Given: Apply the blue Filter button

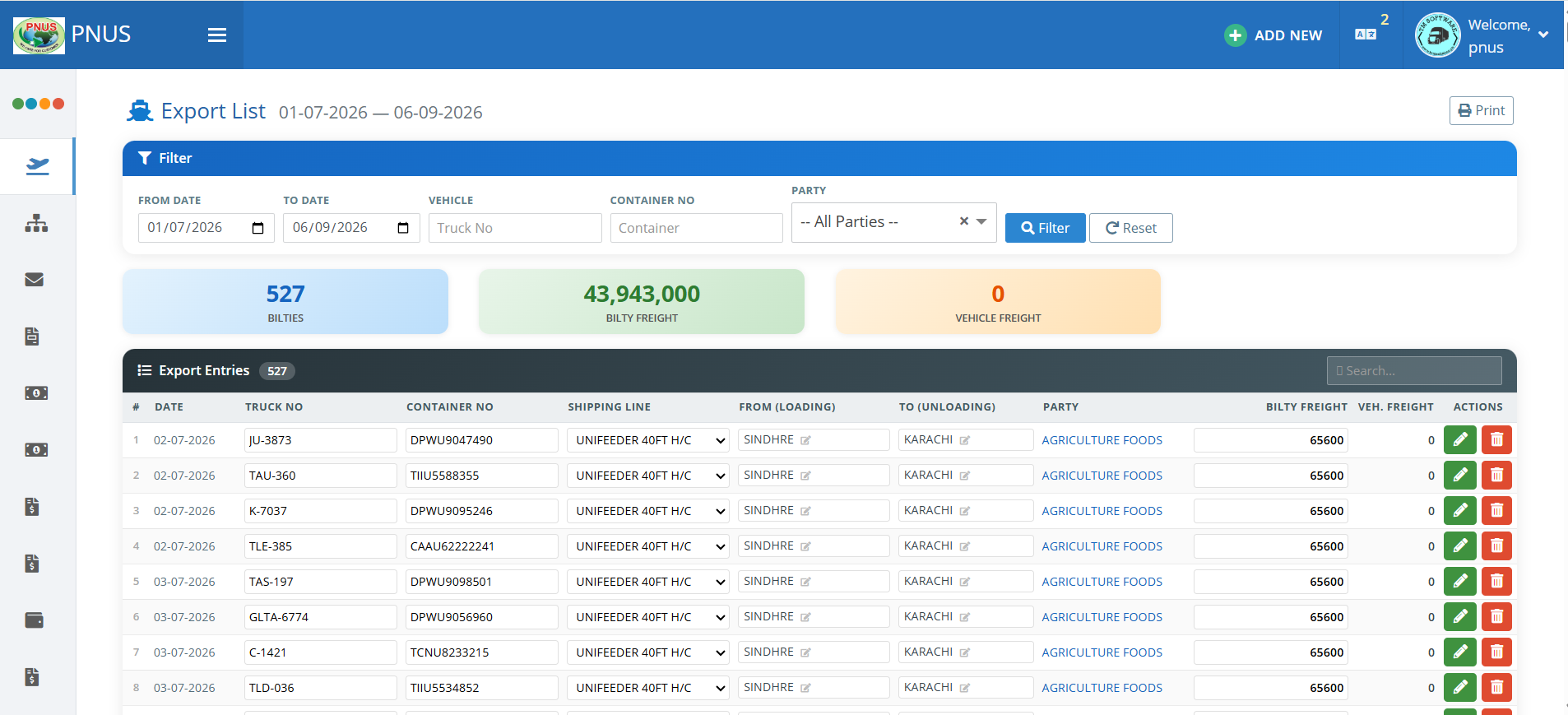Looking at the screenshot, I should (1045, 228).
